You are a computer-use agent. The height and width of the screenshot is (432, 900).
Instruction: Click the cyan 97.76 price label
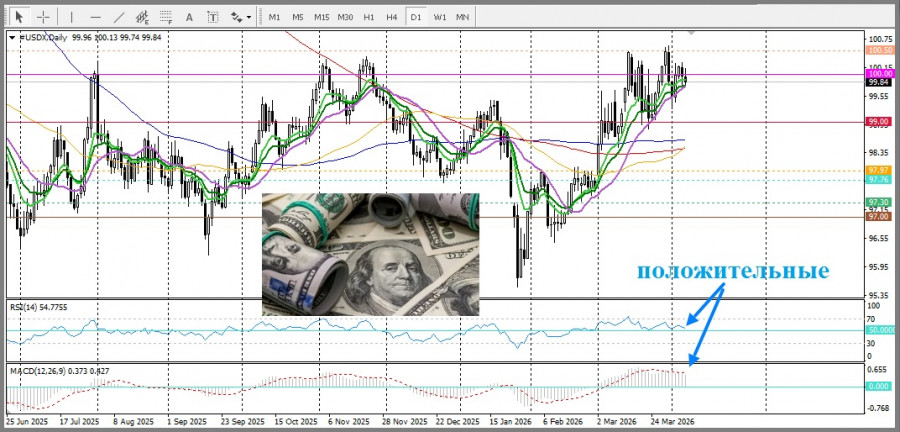point(880,180)
